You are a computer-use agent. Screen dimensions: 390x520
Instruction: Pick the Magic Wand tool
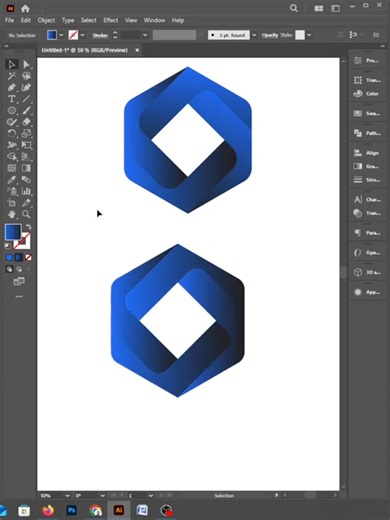click(12, 76)
